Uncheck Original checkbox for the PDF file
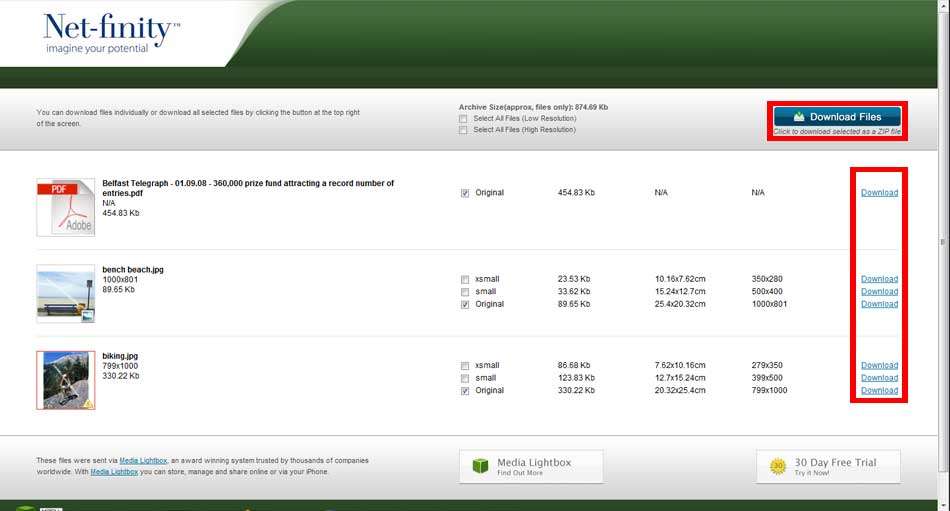The height and width of the screenshot is (511, 950). tap(465, 193)
